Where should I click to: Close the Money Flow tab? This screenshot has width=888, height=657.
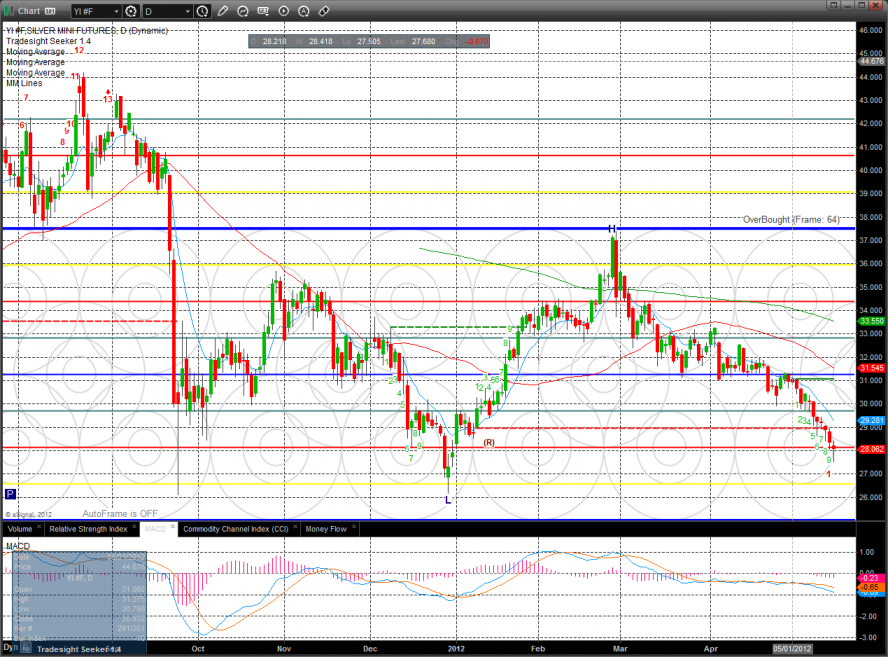[x=353, y=527]
